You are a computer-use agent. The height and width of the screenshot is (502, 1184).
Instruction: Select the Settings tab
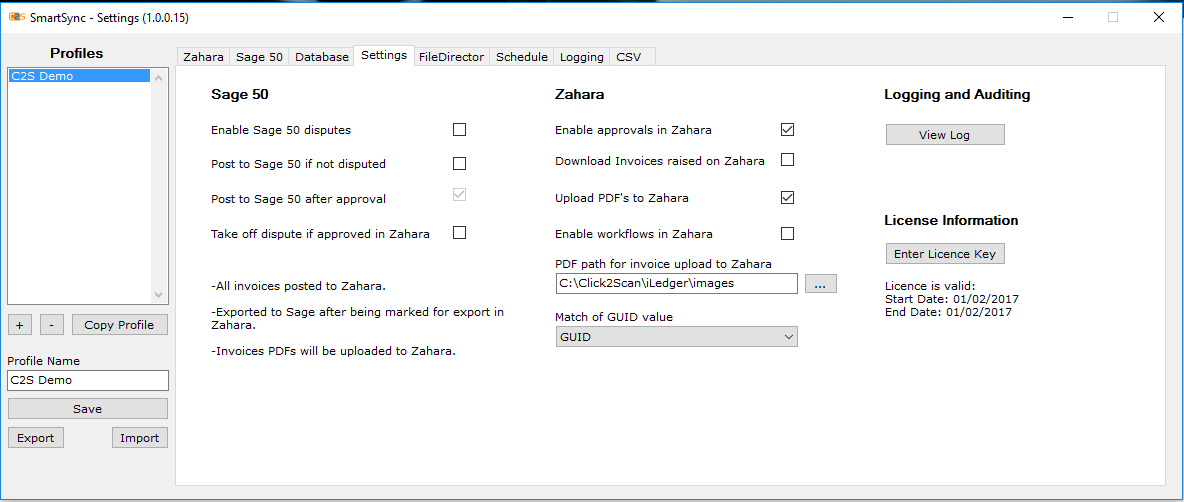384,55
